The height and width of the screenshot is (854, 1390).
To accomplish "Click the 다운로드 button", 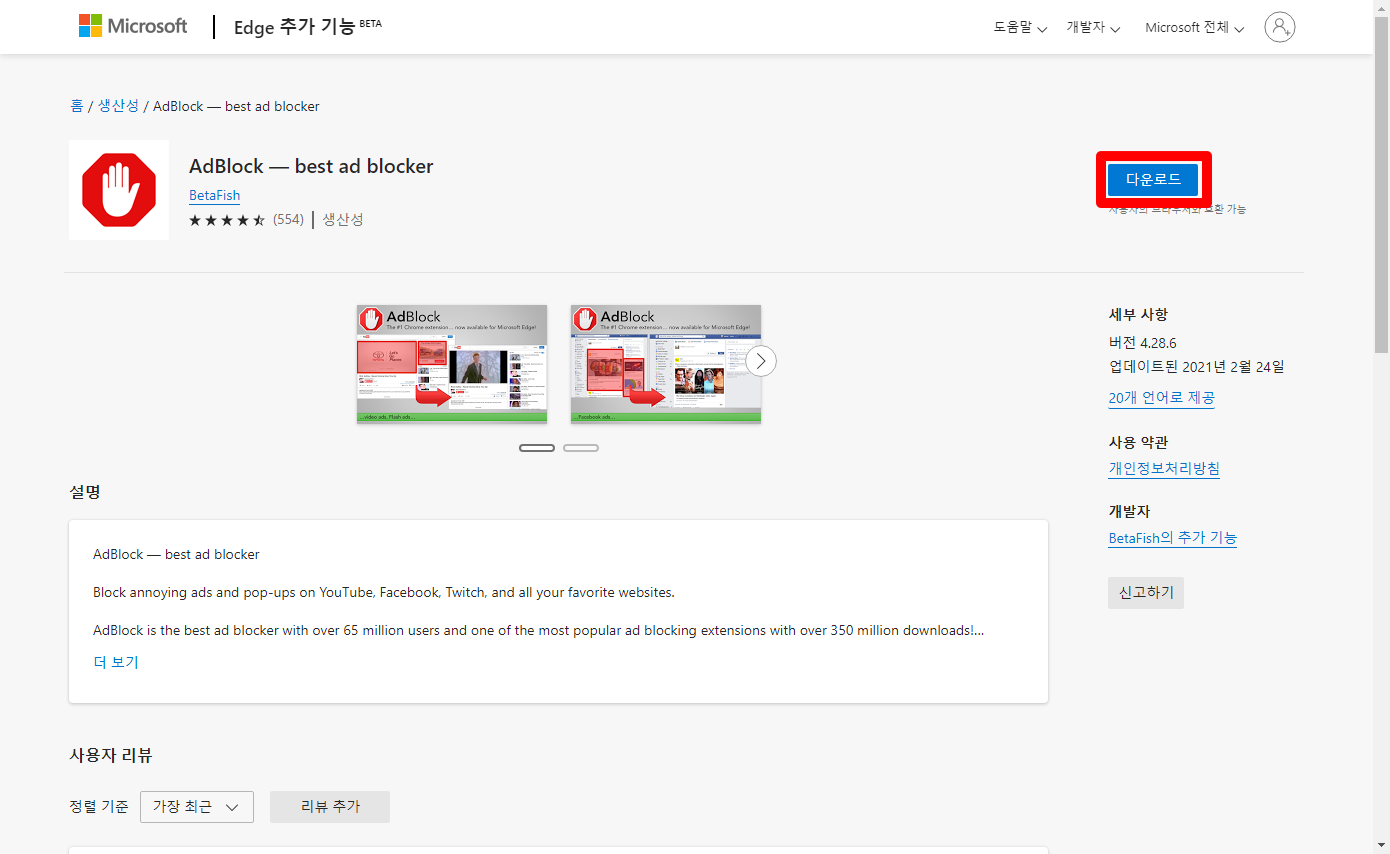I will (x=1153, y=180).
